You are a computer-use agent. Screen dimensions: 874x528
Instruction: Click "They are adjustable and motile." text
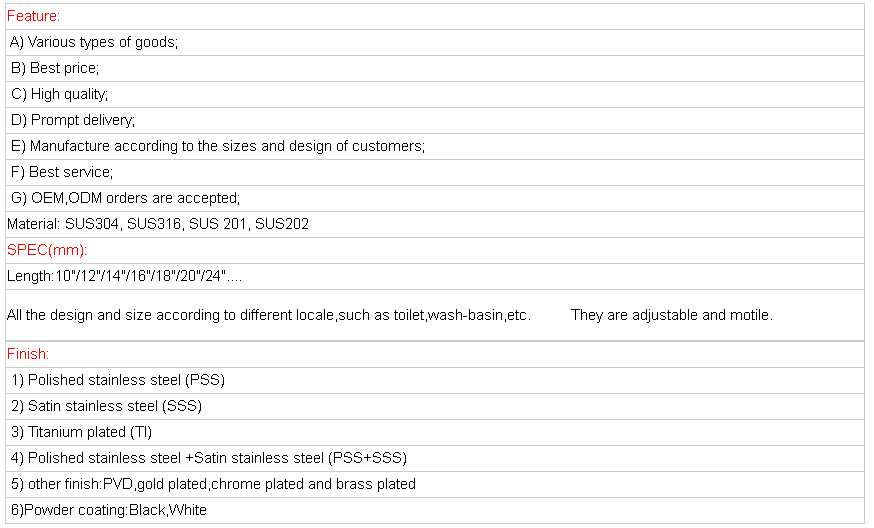coord(671,315)
